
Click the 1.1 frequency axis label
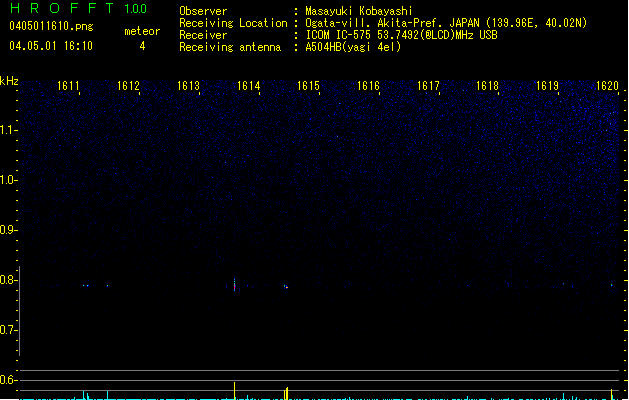pos(8,130)
